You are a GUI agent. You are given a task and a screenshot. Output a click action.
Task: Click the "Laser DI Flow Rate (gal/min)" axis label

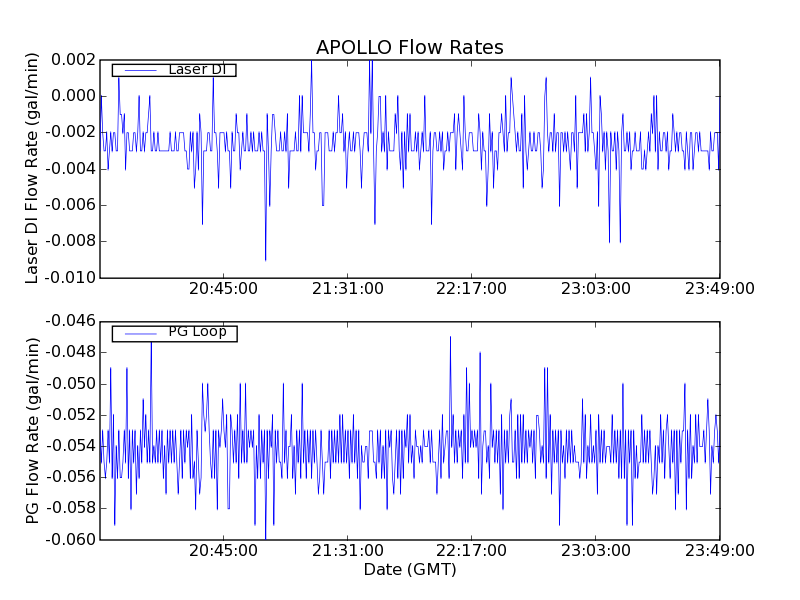click(x=32, y=168)
